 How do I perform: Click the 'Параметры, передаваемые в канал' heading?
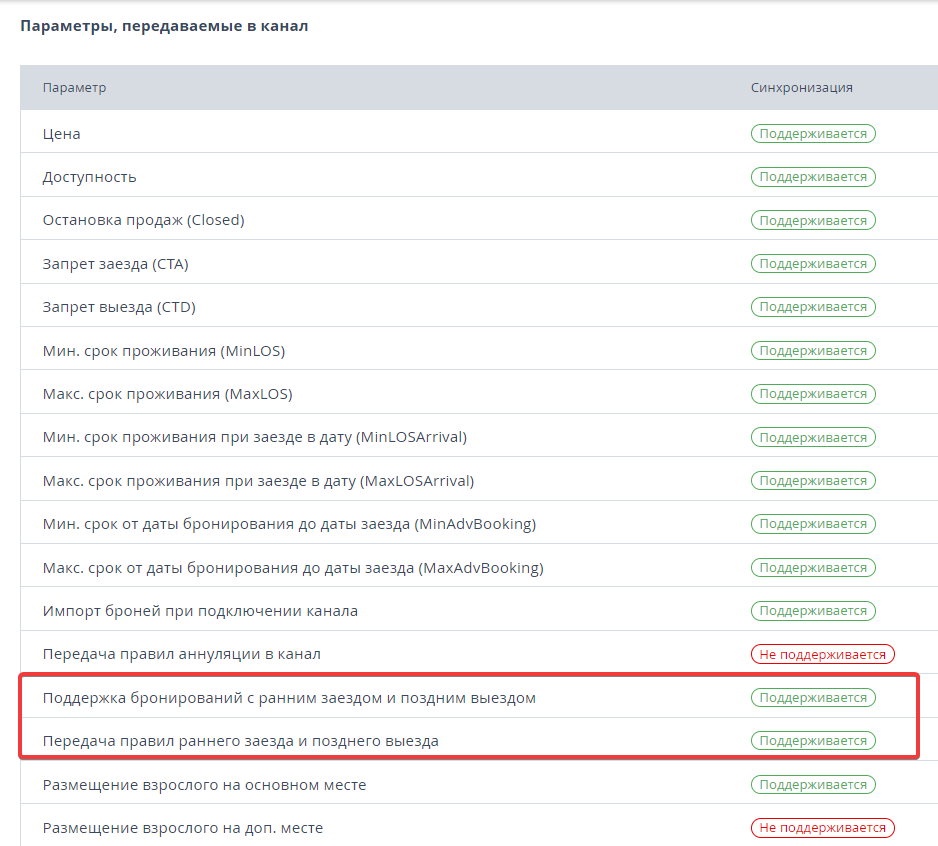click(164, 26)
